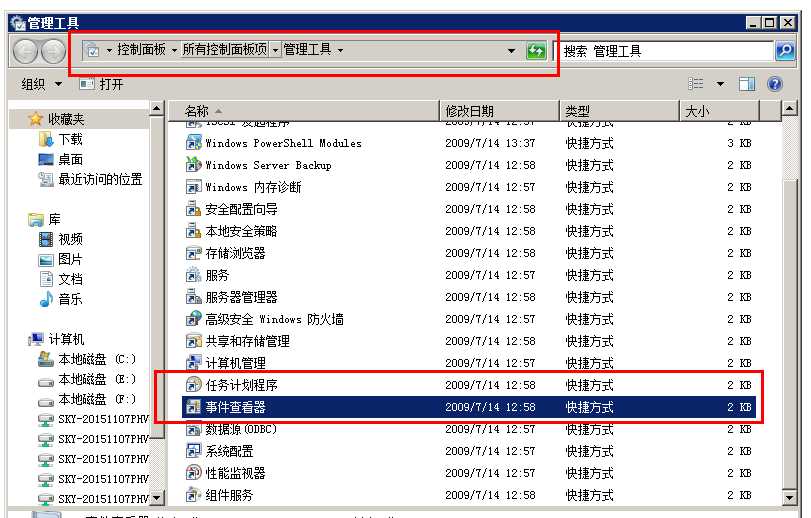Viewport: 811px width, 518px height.
Task: Open 桌面 in the navigation pane
Action: 61,159
